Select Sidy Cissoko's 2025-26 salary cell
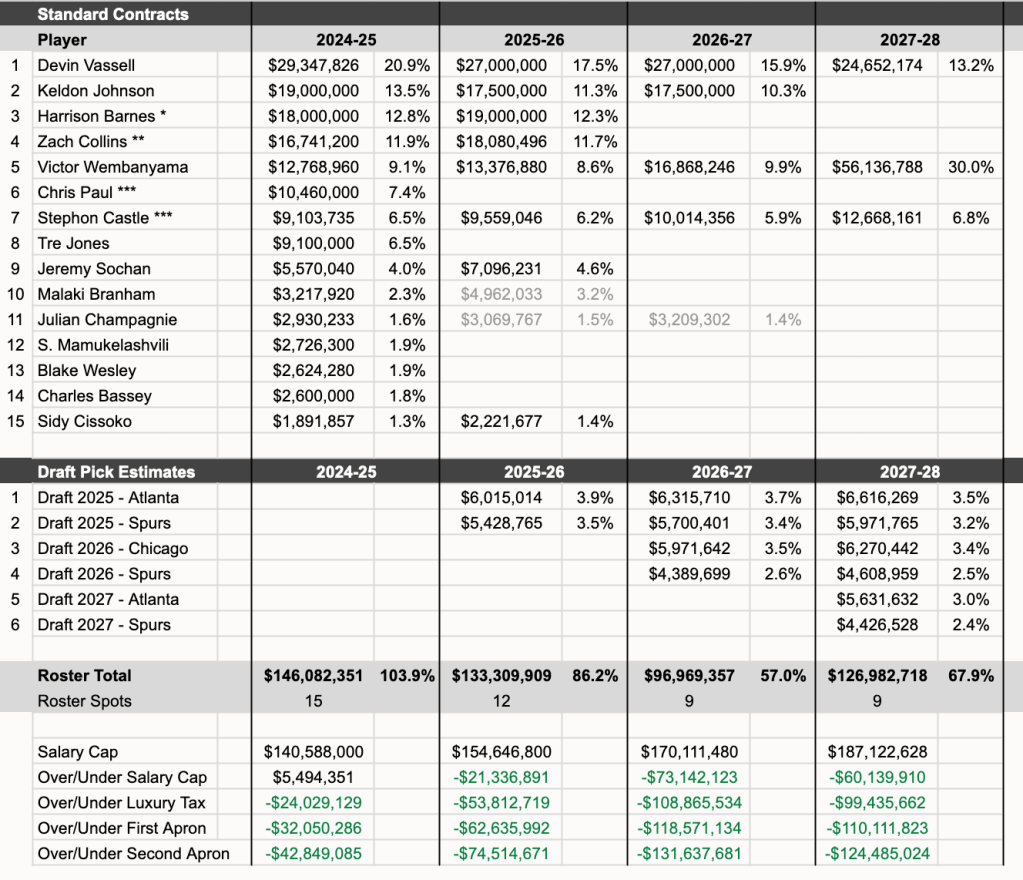Screen dimensions: 1023x880 (x=501, y=422)
